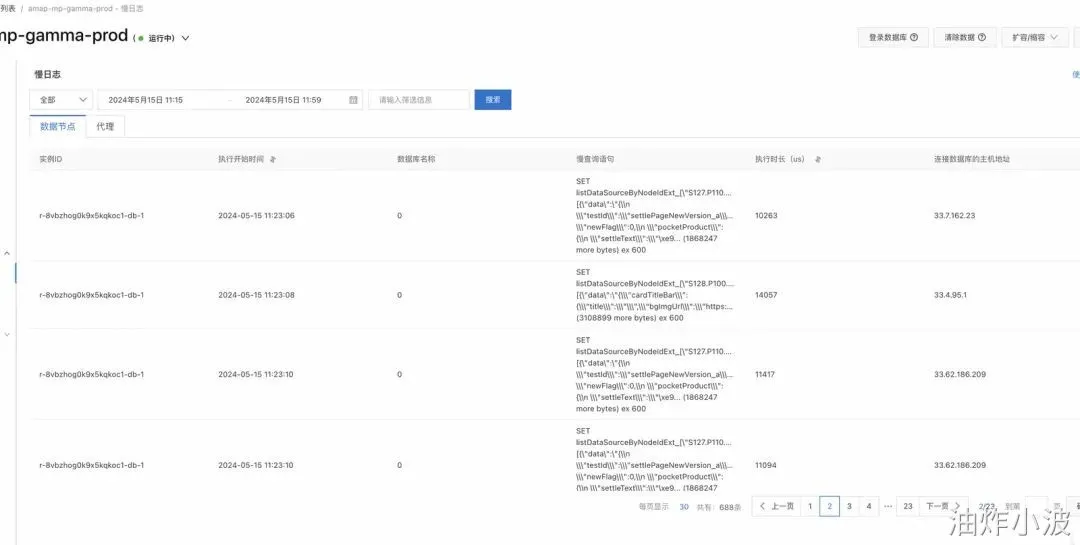Image resolution: width=1080 pixels, height=545 pixels.
Task: Open the 全部 filter dropdown
Action: [61, 100]
